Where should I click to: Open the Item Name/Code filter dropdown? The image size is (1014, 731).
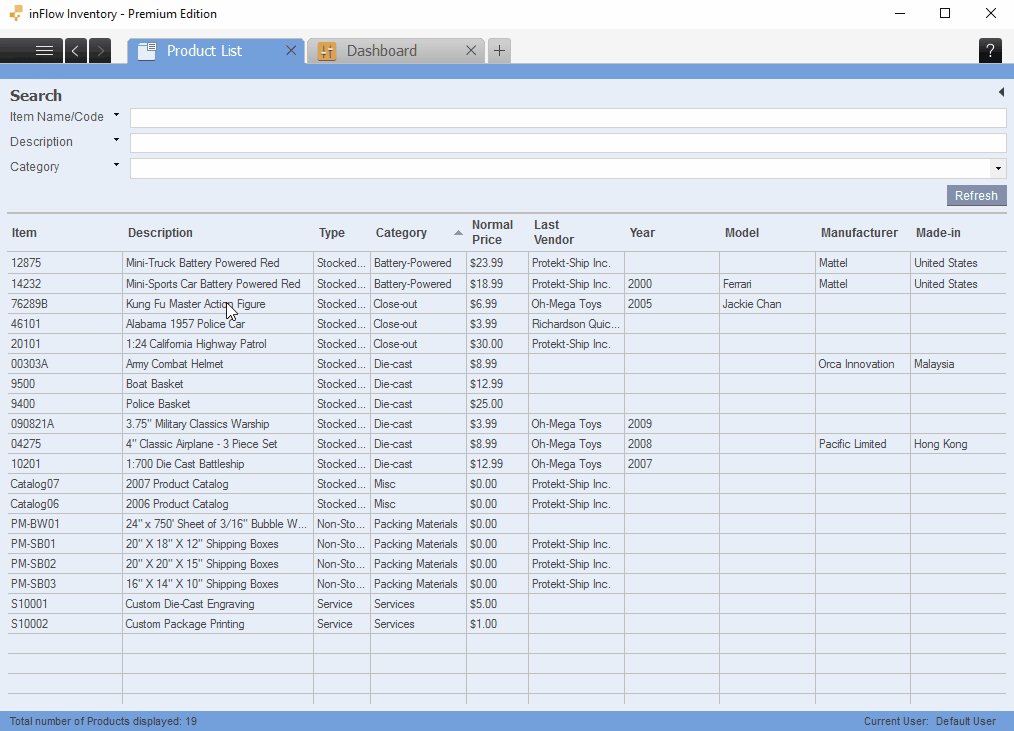point(116,115)
